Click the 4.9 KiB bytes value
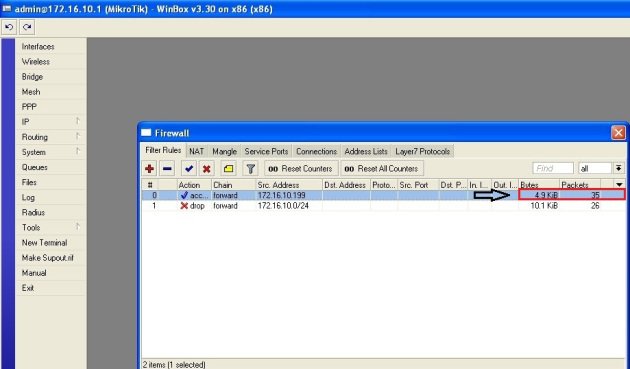The height and width of the screenshot is (369, 630). tap(546, 195)
